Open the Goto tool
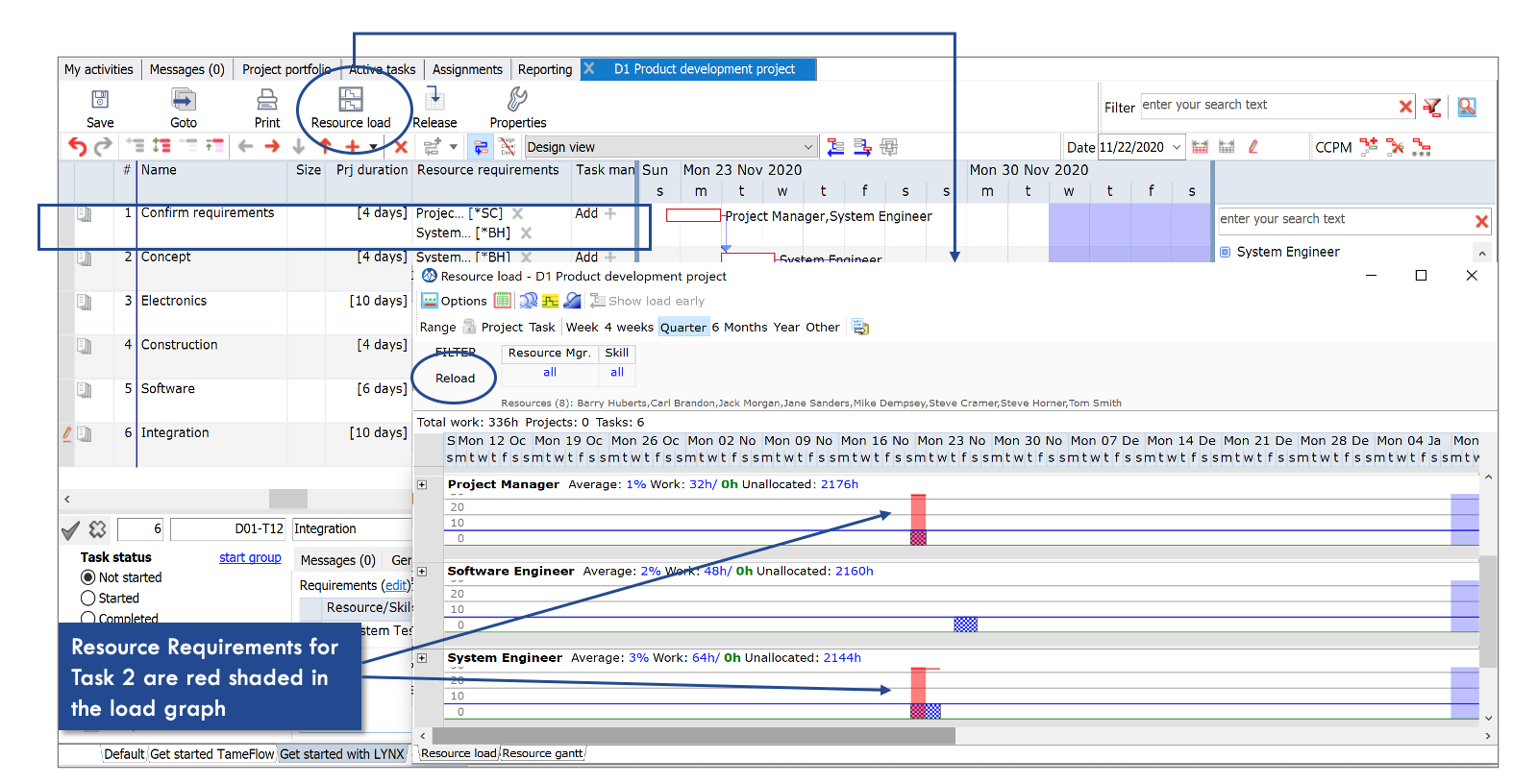The image size is (1513, 784). 184,99
